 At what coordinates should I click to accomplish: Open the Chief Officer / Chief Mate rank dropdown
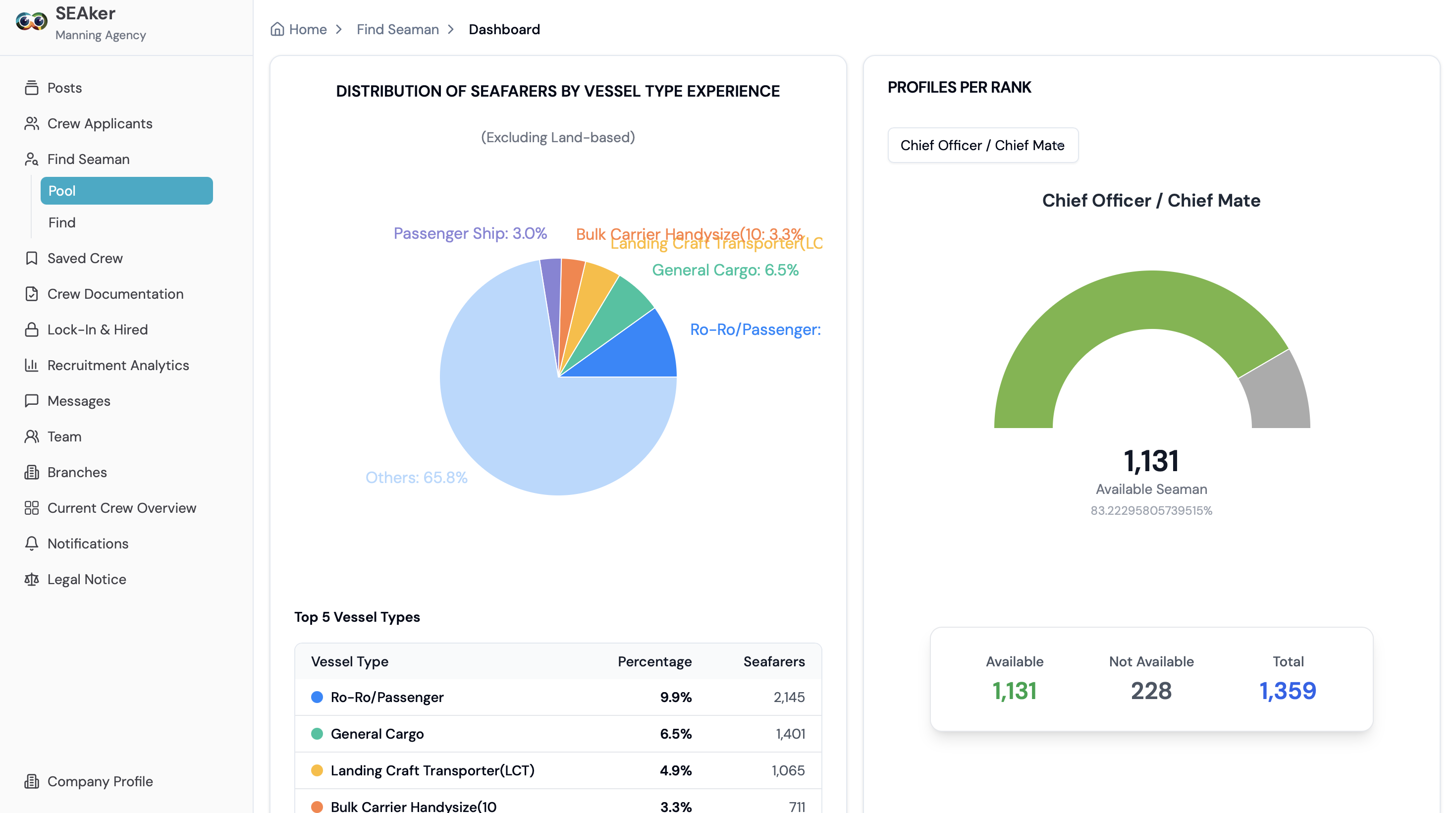(982, 145)
